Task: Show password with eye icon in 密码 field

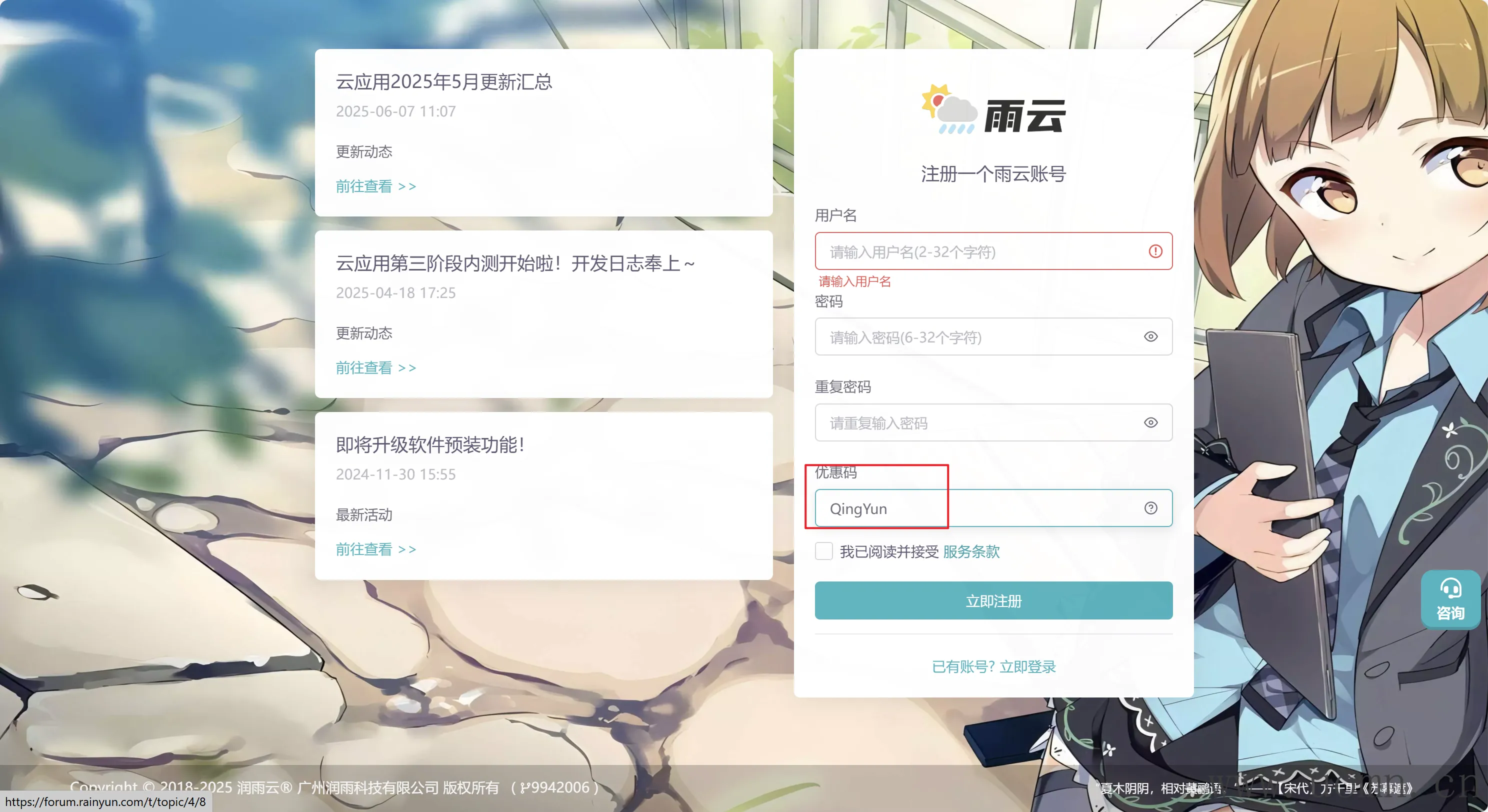Action: [1150, 336]
